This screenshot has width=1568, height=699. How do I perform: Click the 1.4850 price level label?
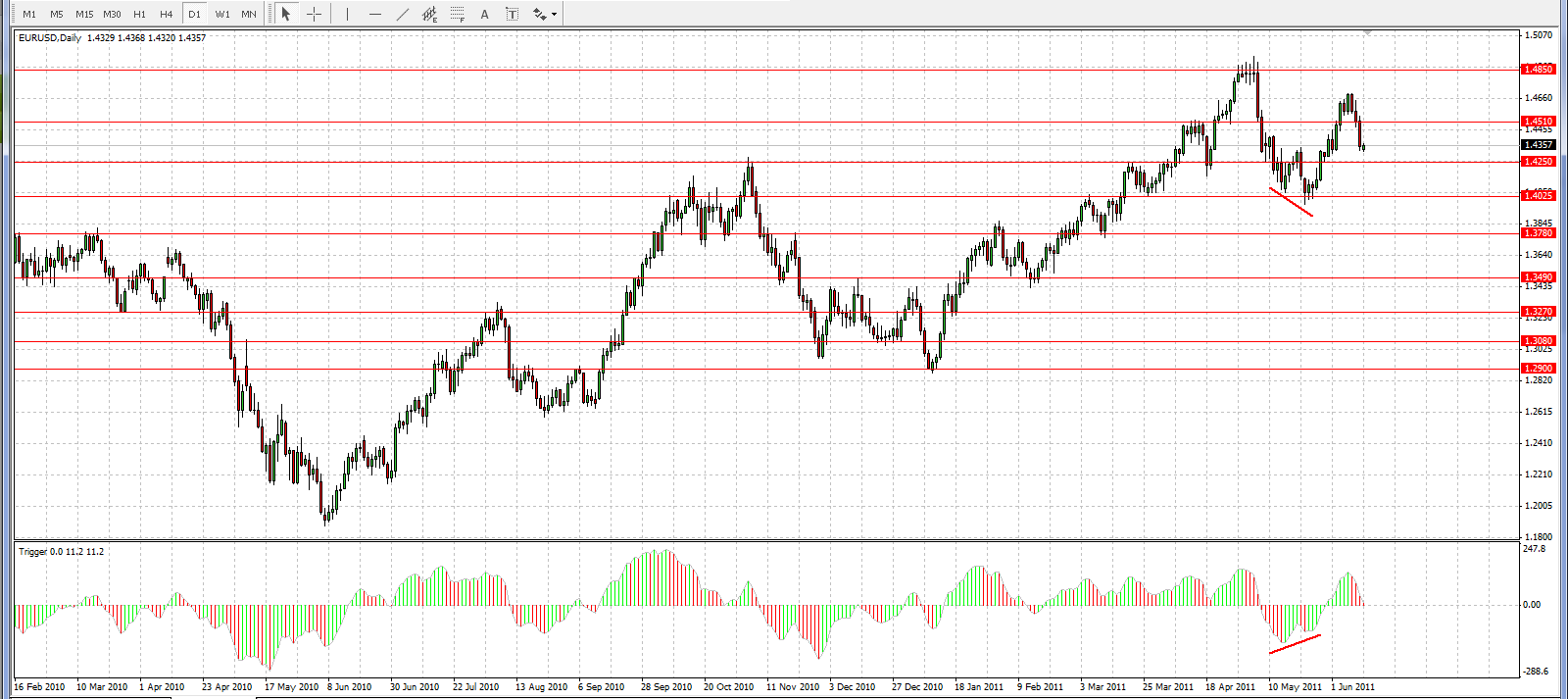pos(1538,70)
